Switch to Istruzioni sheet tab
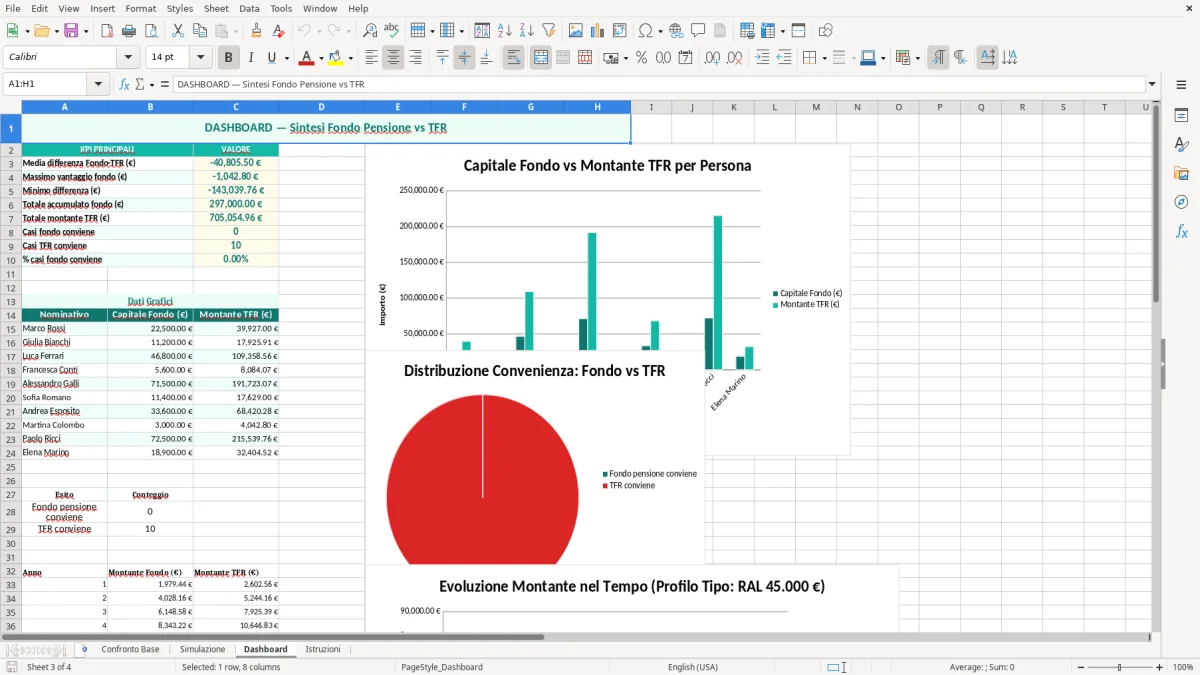 click(322, 649)
